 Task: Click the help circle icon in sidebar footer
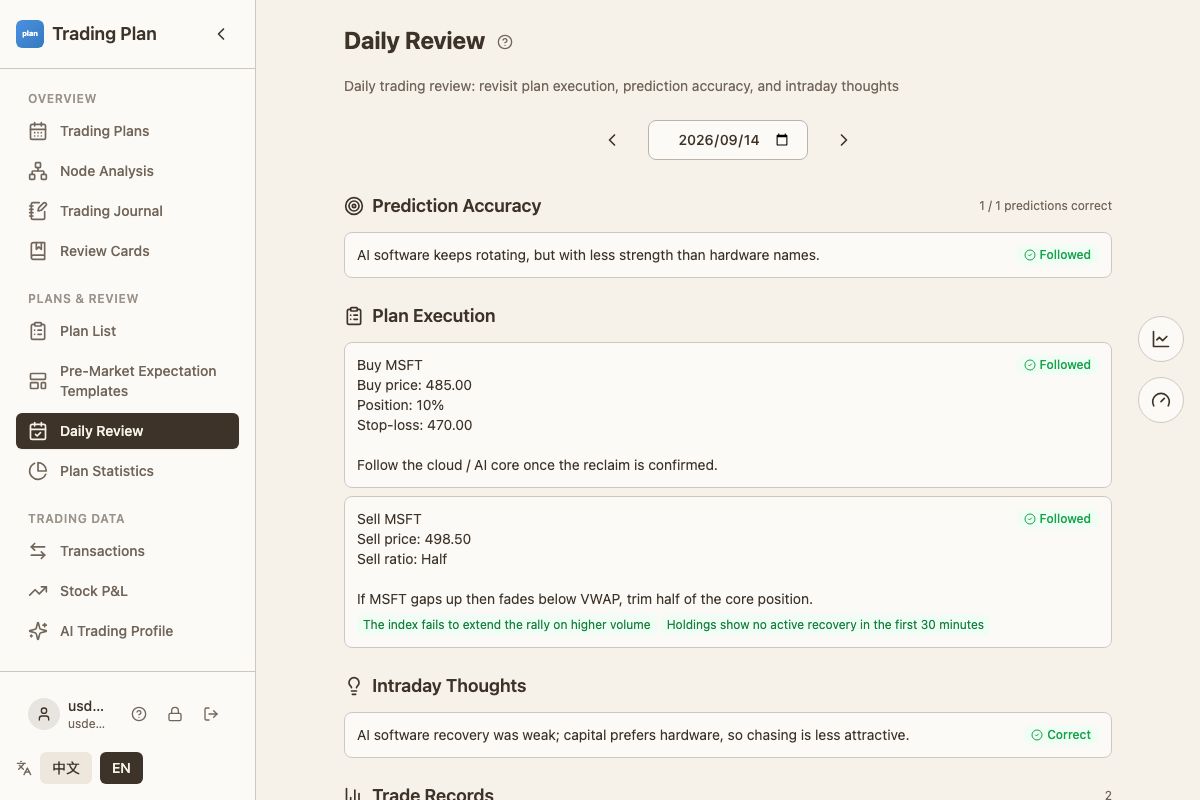point(139,714)
